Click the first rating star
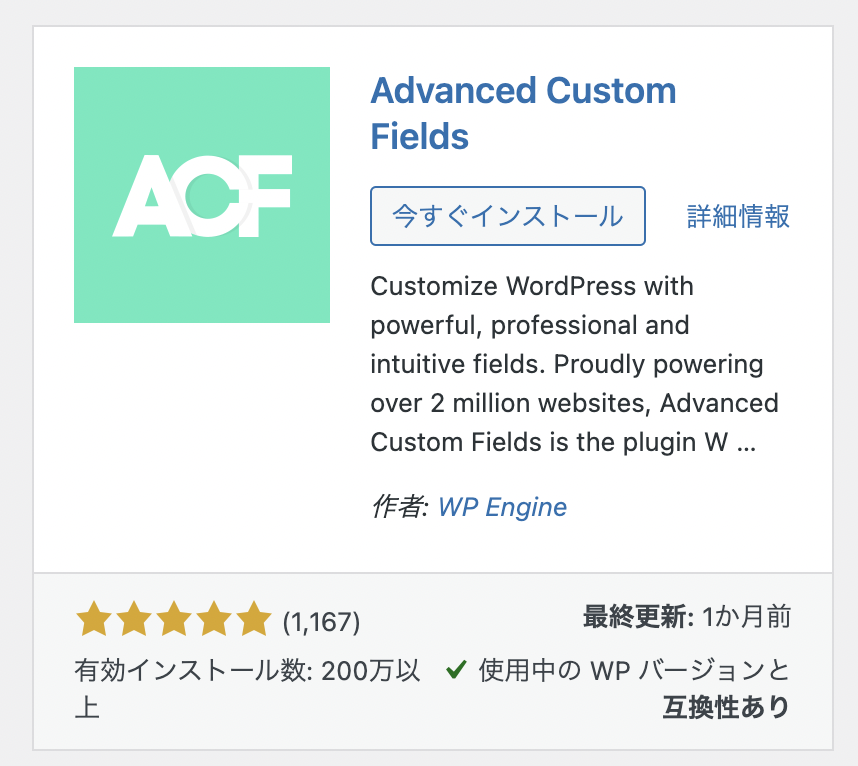The height and width of the screenshot is (766, 858). point(94,619)
